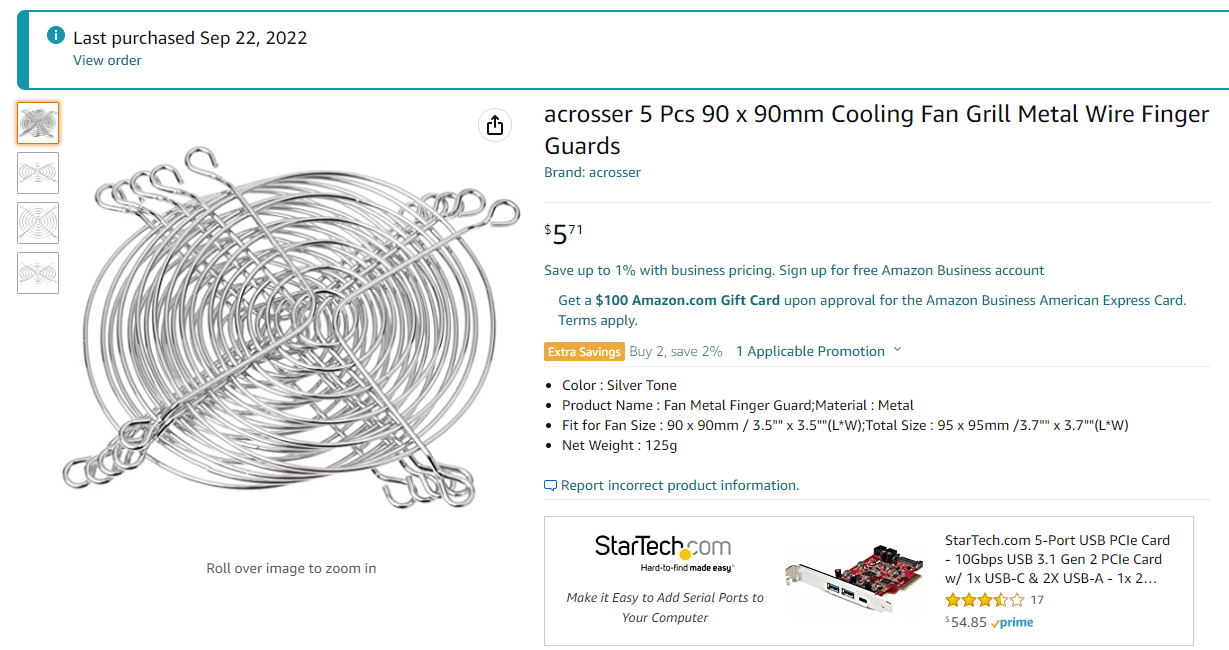Click the StarTech.com logo in the ad

point(663,547)
